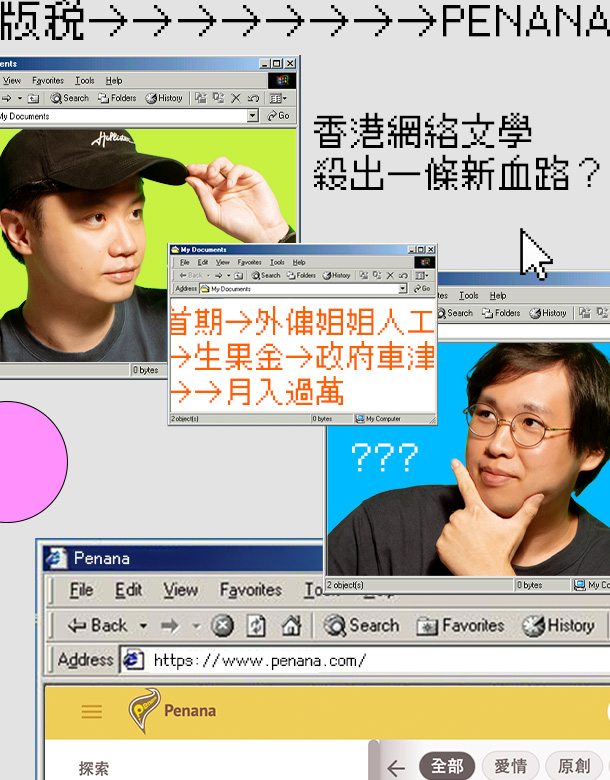Expand the Forward button's dropdown arrow in Penana browser
The height and width of the screenshot is (780, 610).
click(196, 626)
